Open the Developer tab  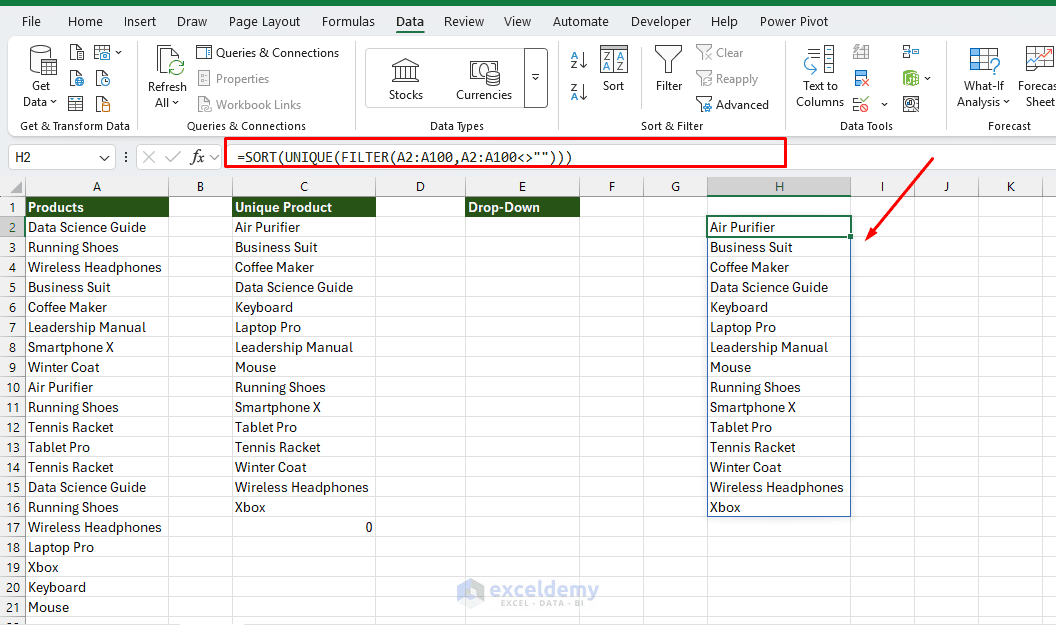tap(661, 22)
